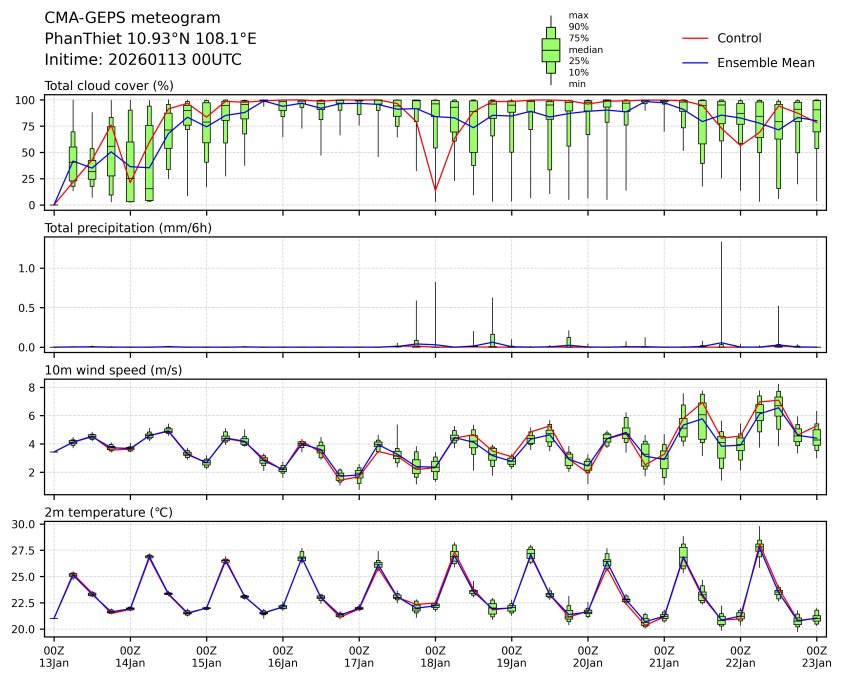Screen dimensions: 843x680
Task: Click the 23Jan date label on x-axis
Action: point(816,662)
